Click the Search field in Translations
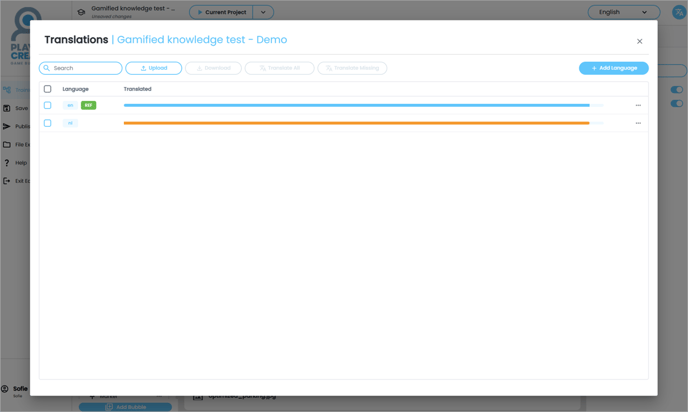Image resolution: width=688 pixels, height=412 pixels. pyautogui.click(x=81, y=68)
